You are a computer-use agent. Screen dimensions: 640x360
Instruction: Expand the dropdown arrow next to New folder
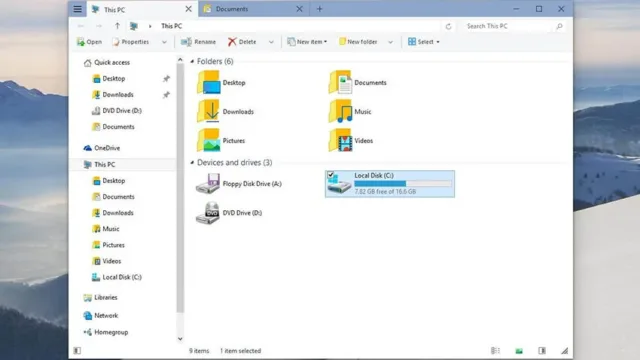[390, 42]
